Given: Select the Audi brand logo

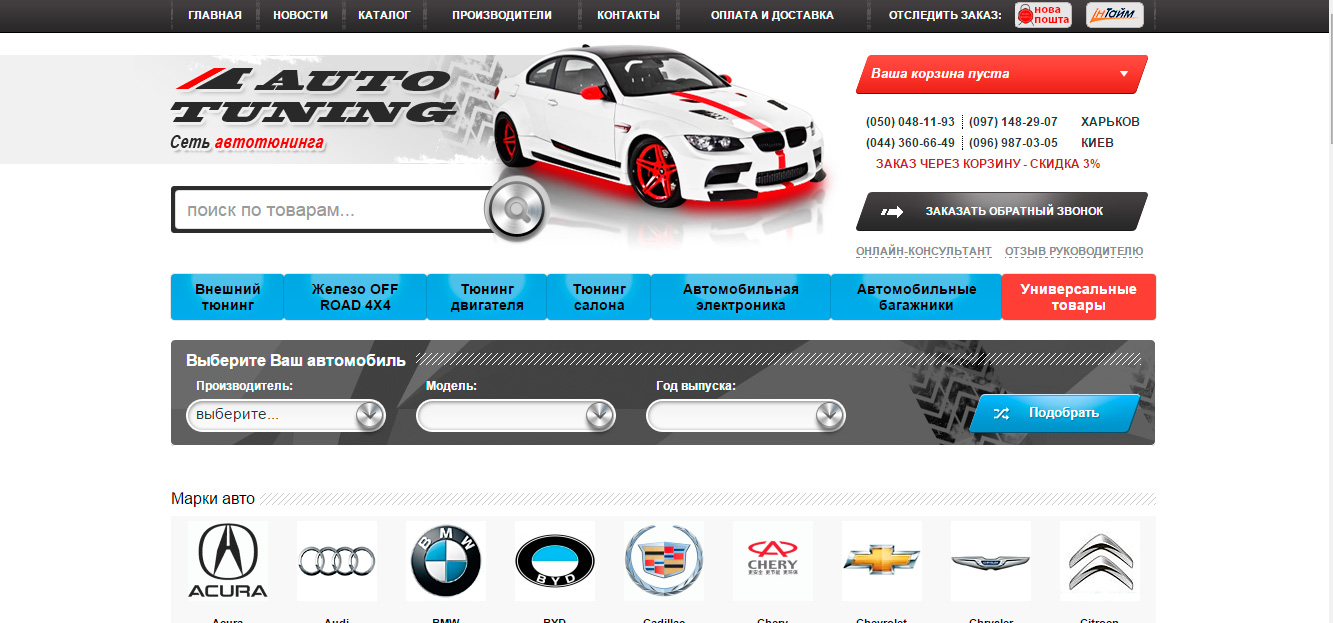Looking at the screenshot, I should click(x=337, y=561).
